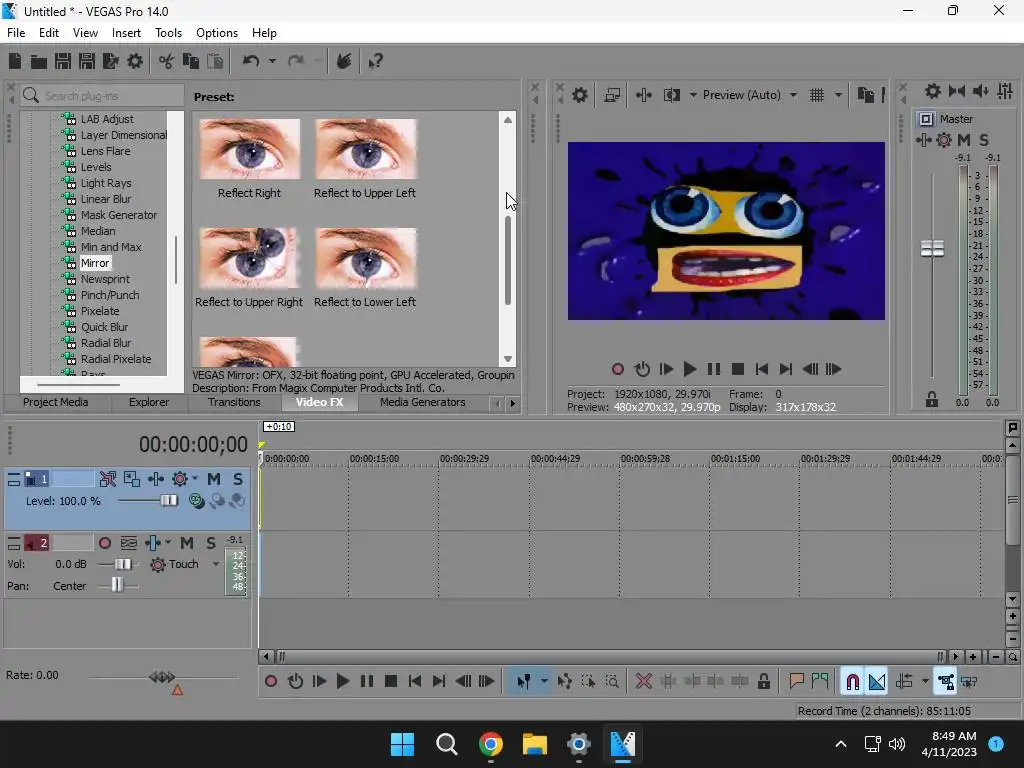Copy snapshot to clipboard in preview
1024x768 pixels.
(x=865, y=95)
